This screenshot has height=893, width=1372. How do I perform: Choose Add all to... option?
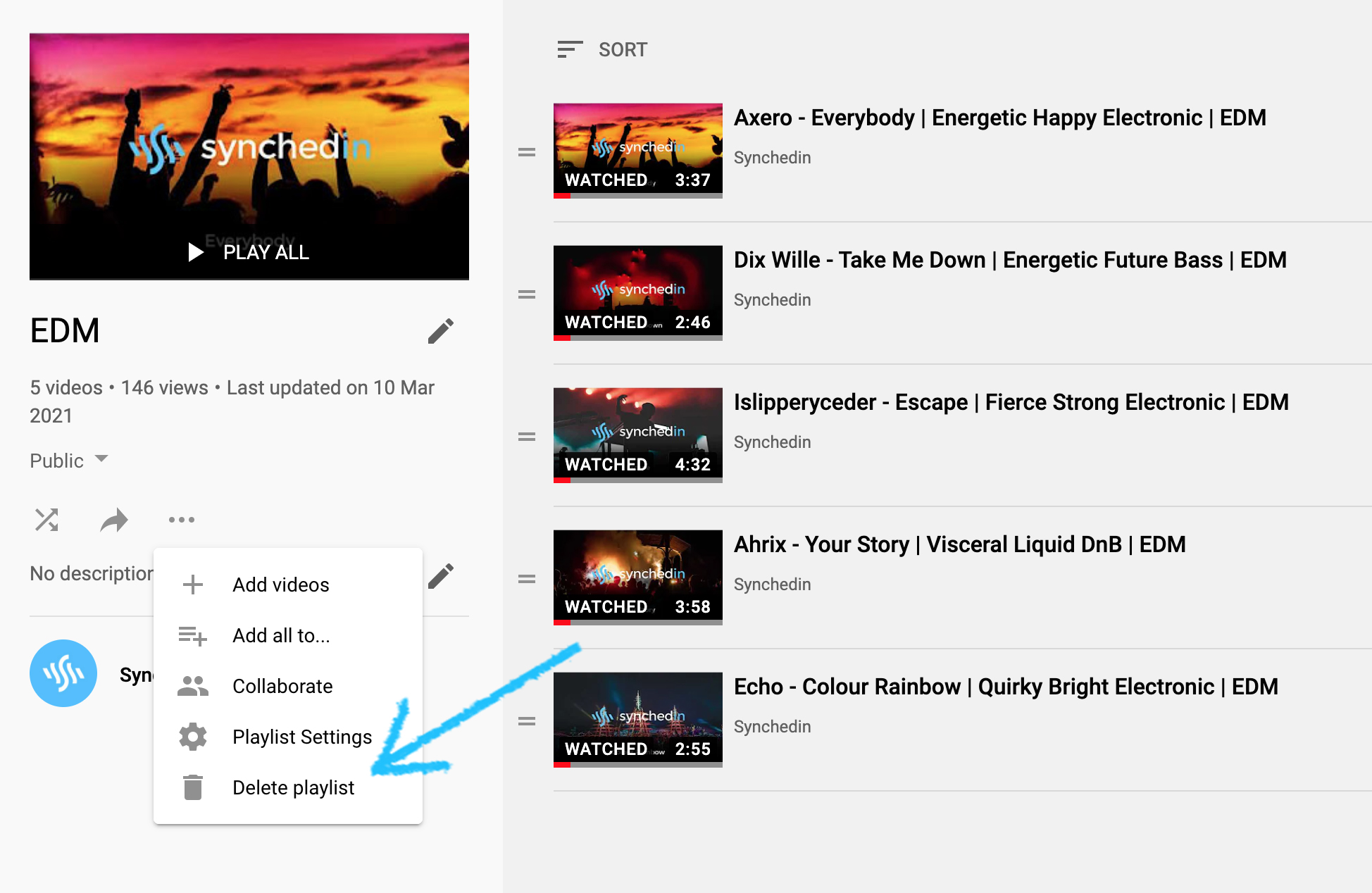coord(288,635)
